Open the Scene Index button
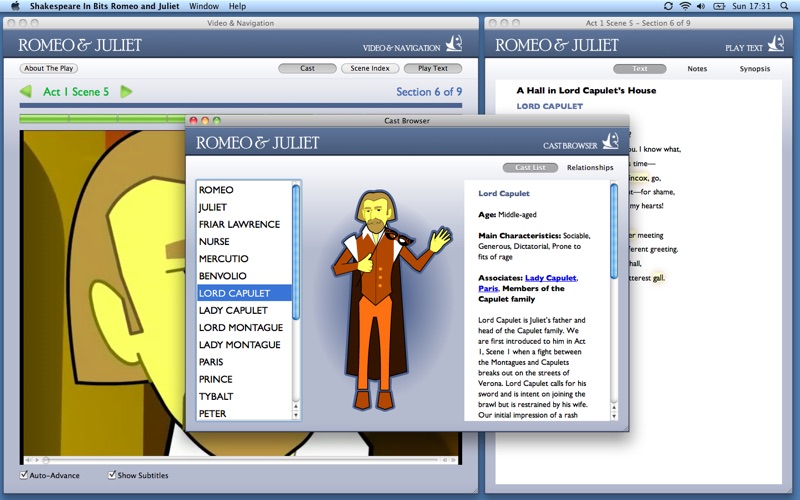 (x=370, y=68)
